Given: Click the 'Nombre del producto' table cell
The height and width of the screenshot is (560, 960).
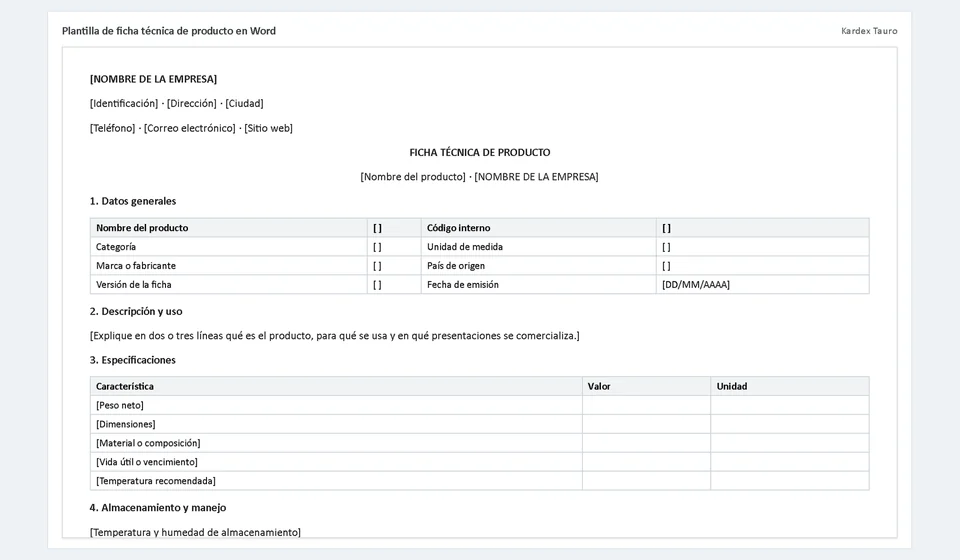Looking at the screenshot, I should 229,228.
